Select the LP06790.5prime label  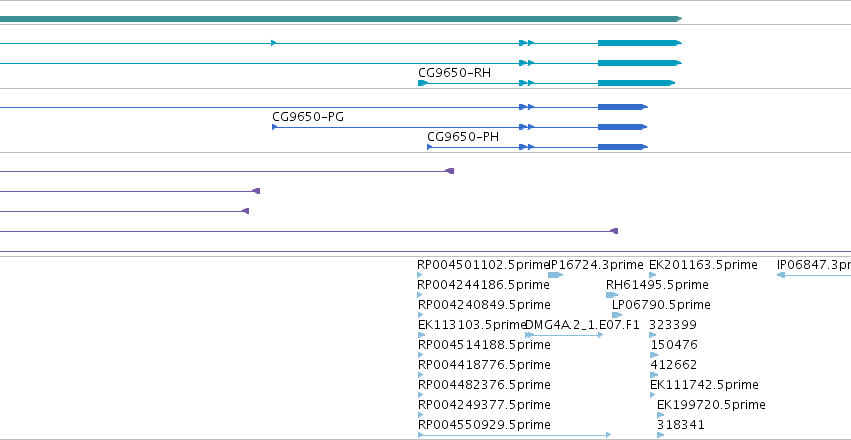tap(661, 305)
